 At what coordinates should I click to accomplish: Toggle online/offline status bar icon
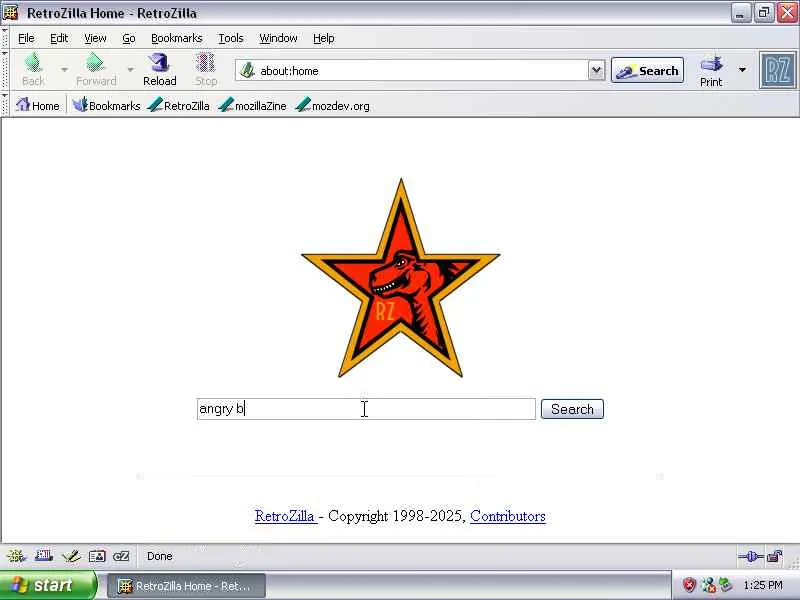click(751, 557)
